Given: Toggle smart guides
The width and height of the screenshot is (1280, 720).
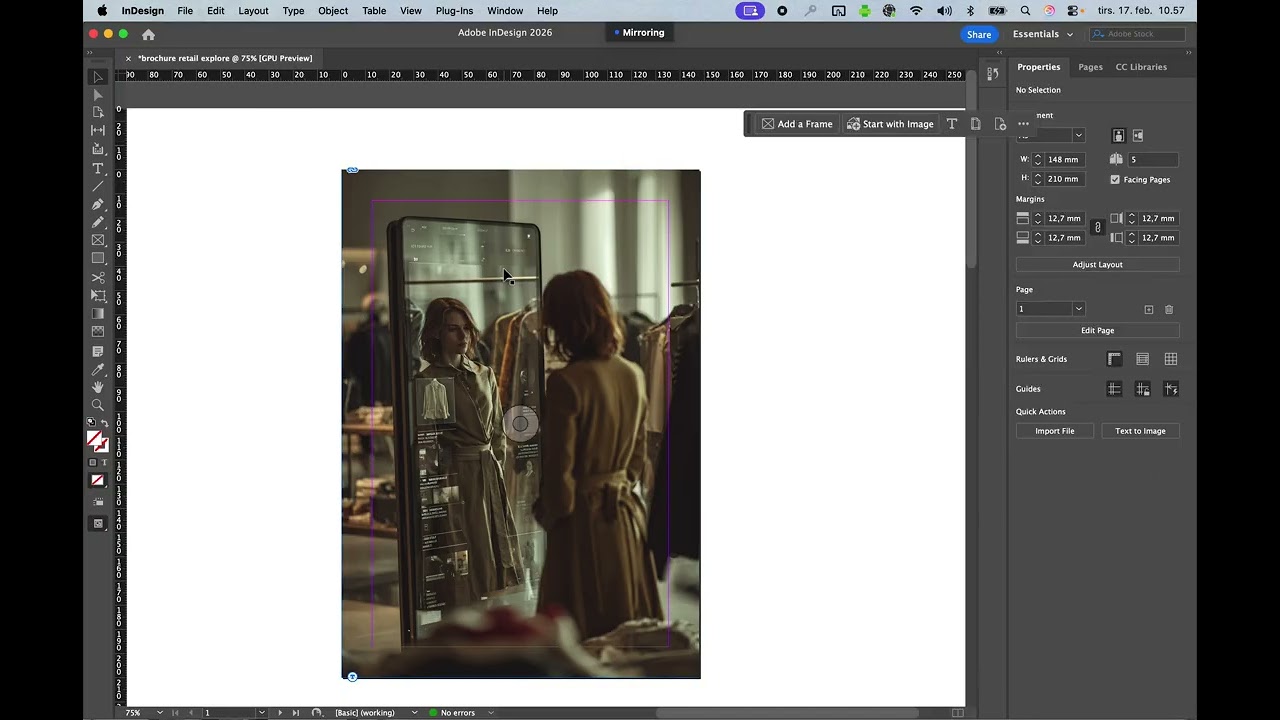Looking at the screenshot, I should (1171, 389).
